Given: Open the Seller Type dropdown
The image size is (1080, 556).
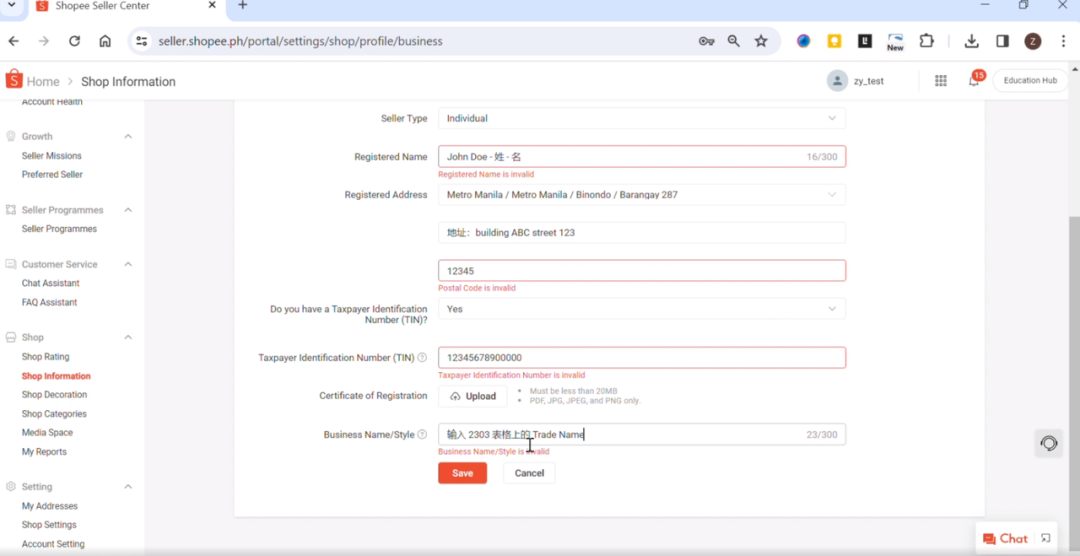Looking at the screenshot, I should [x=641, y=118].
